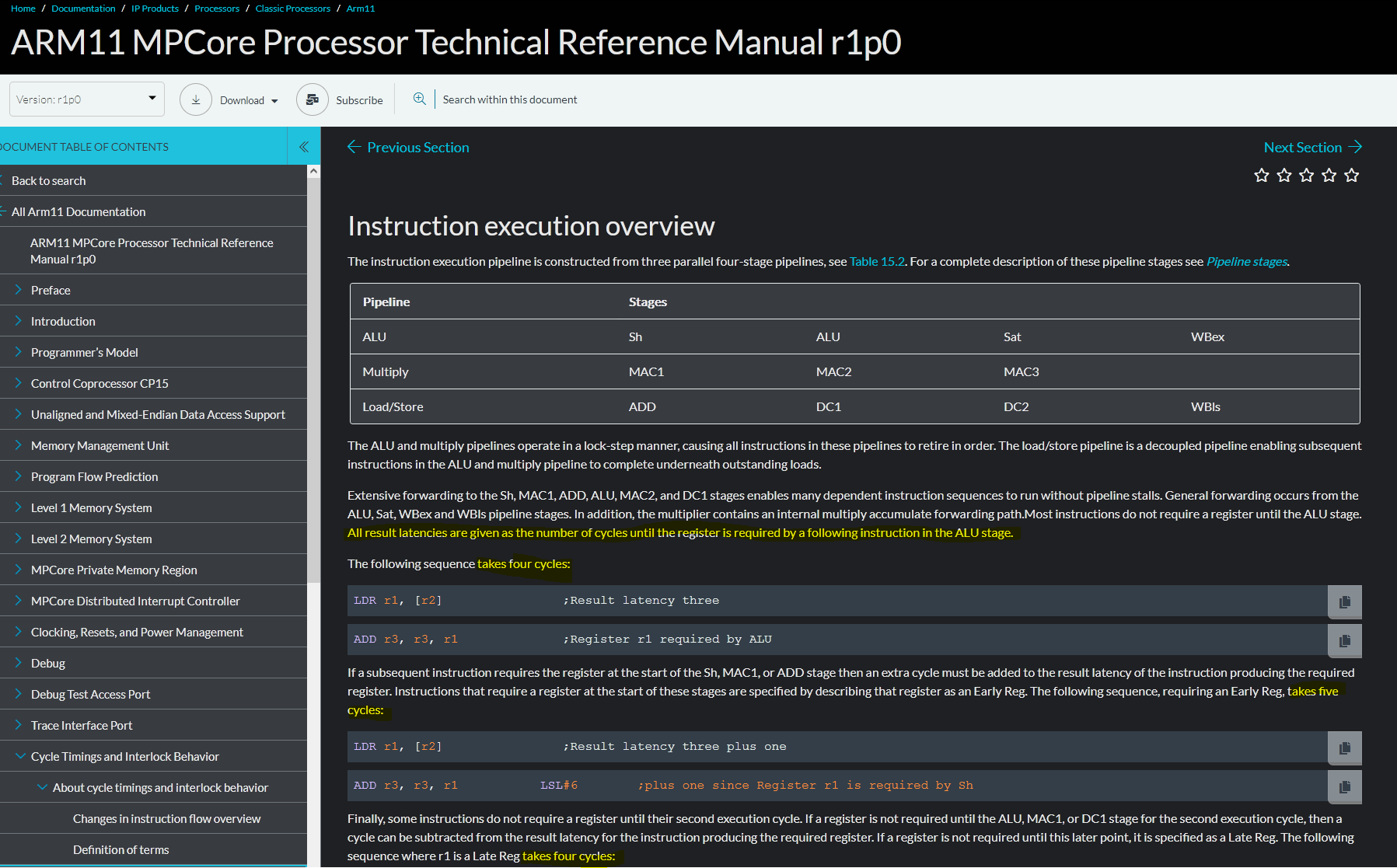Click the DC1 table cell
Image resolution: width=1397 pixels, height=868 pixels.
click(828, 406)
